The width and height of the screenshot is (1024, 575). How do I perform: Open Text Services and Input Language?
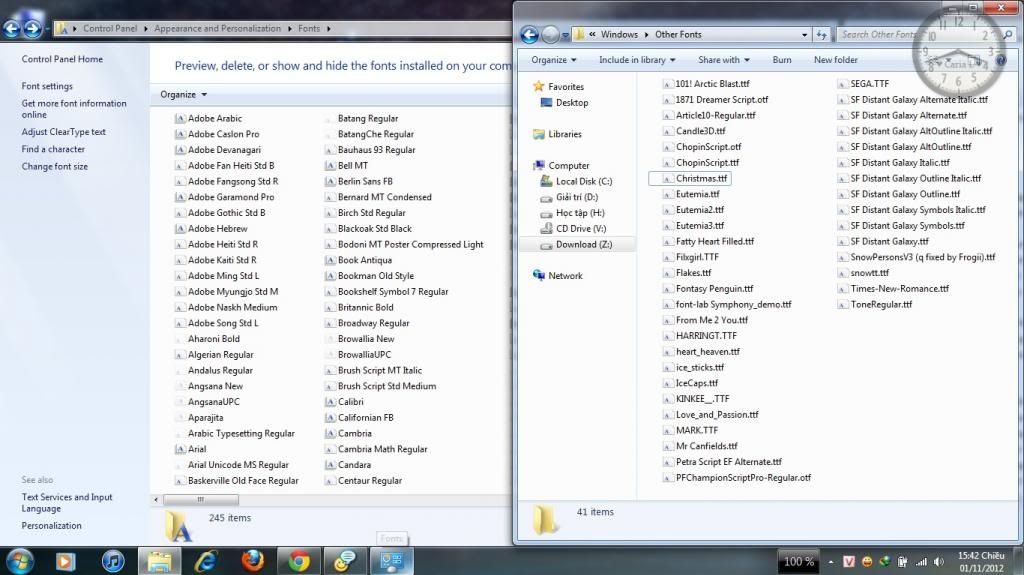(67, 502)
